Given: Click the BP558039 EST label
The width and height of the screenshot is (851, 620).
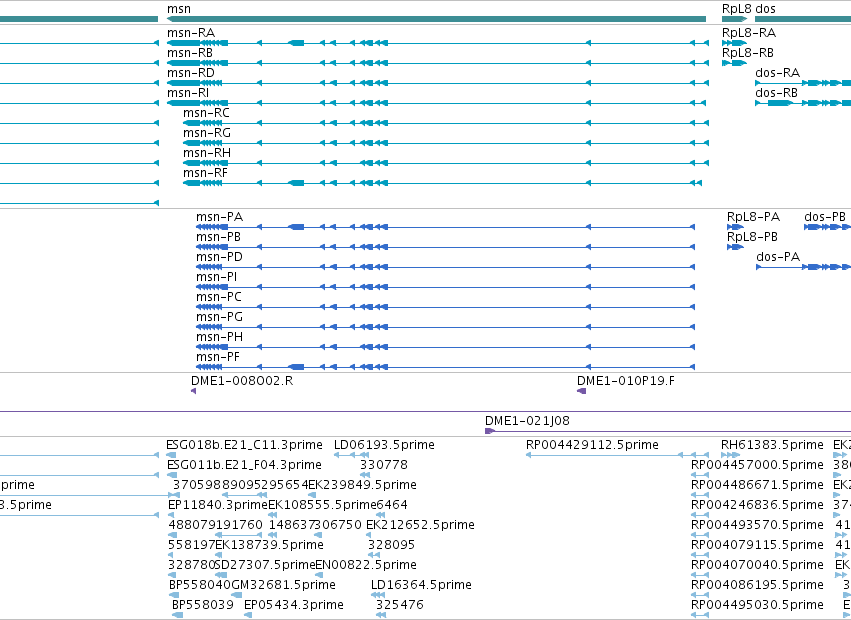Looking at the screenshot, I should point(203,605).
